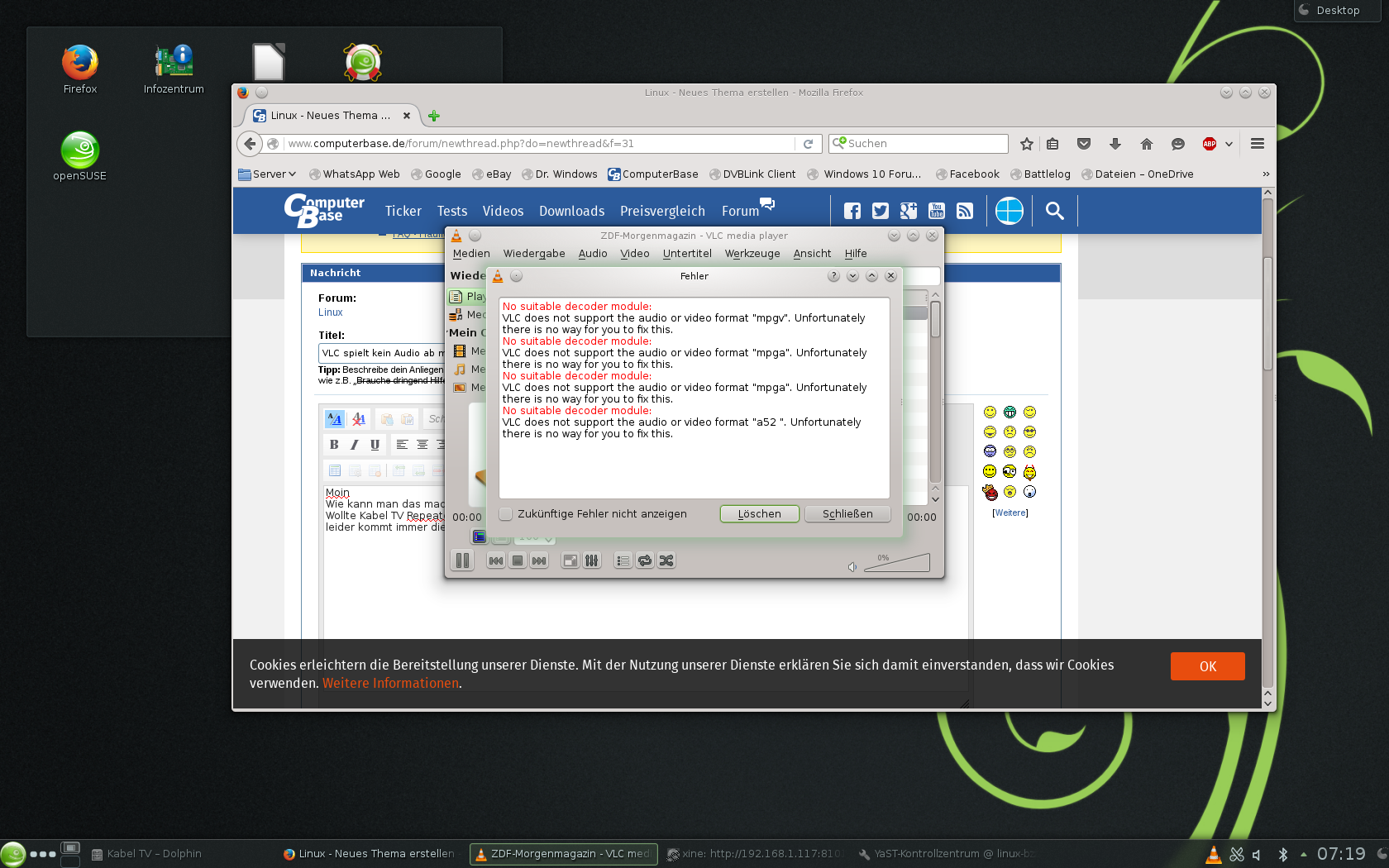
Task: Toggle the forum editor source mode icon
Action: (334, 419)
